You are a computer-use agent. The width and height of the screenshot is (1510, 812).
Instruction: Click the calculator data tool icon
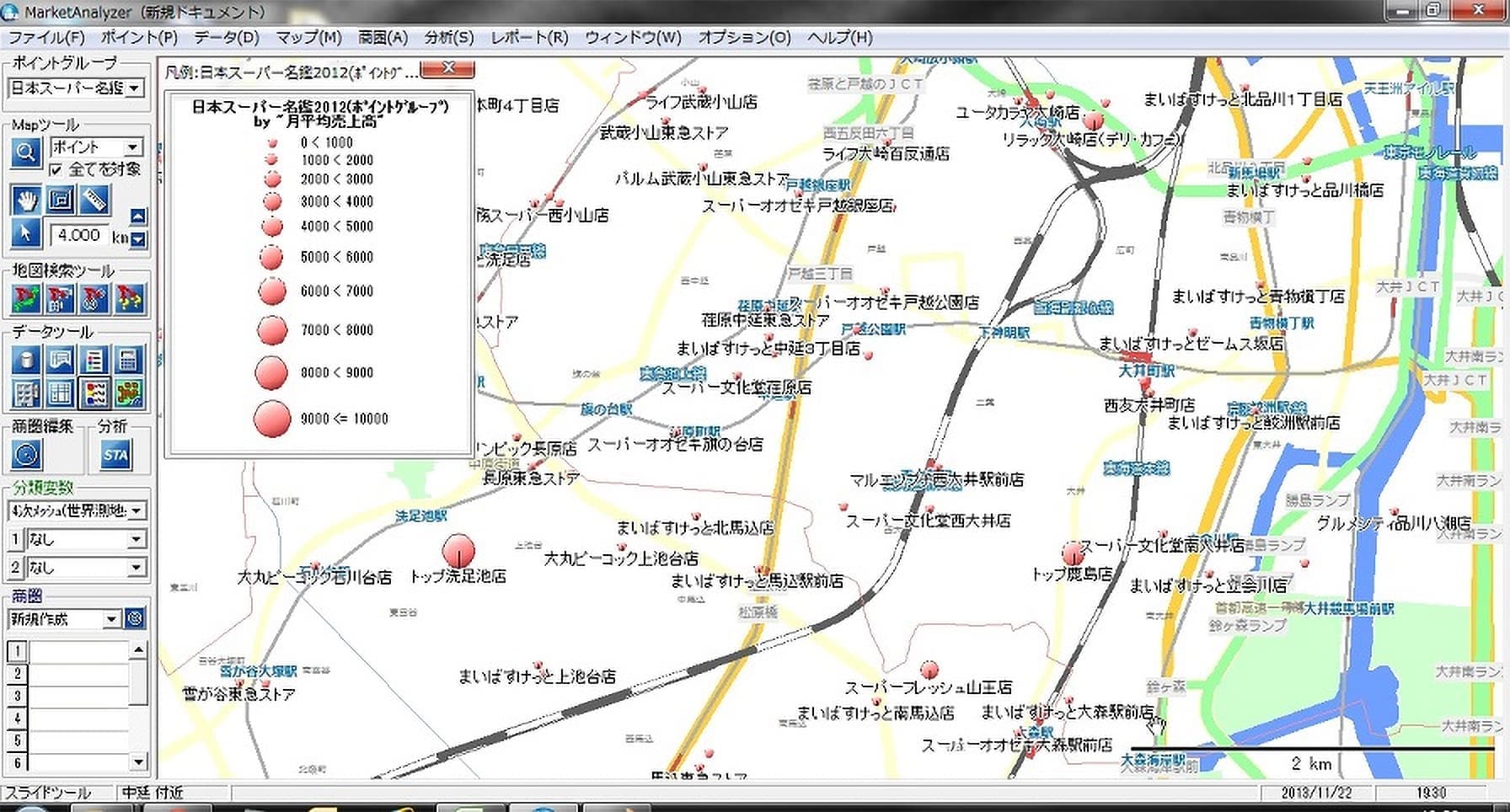pyautogui.click(x=129, y=360)
